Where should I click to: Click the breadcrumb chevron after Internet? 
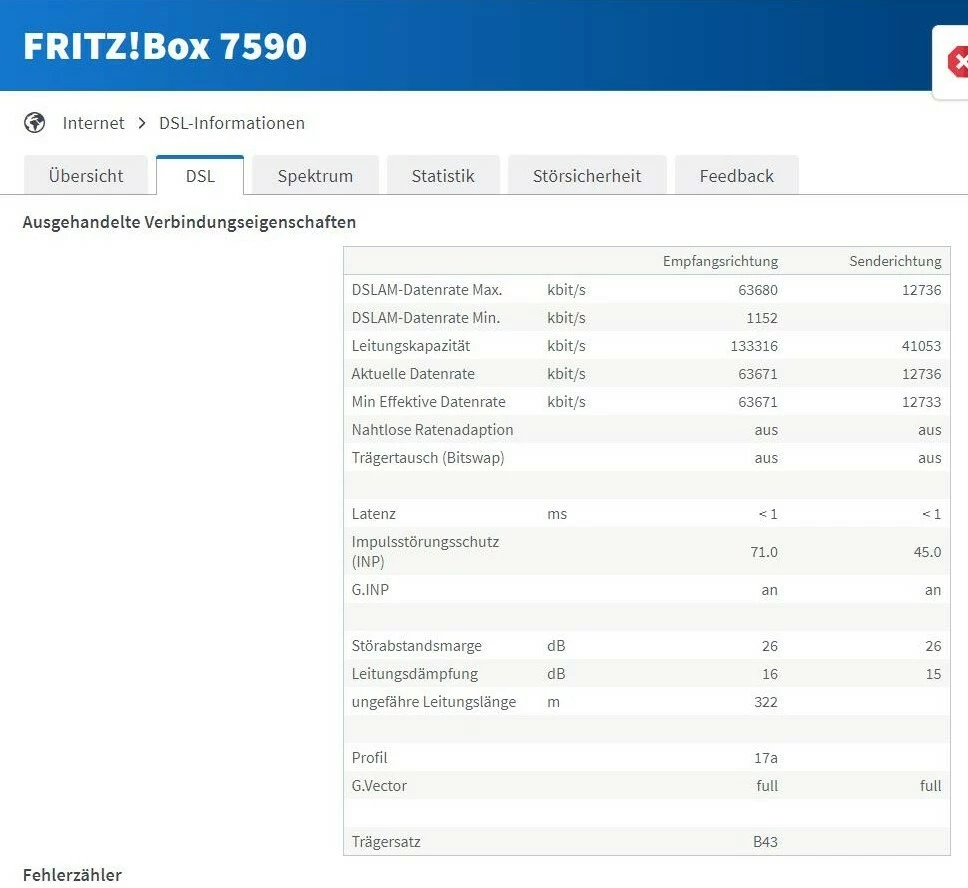(x=142, y=123)
